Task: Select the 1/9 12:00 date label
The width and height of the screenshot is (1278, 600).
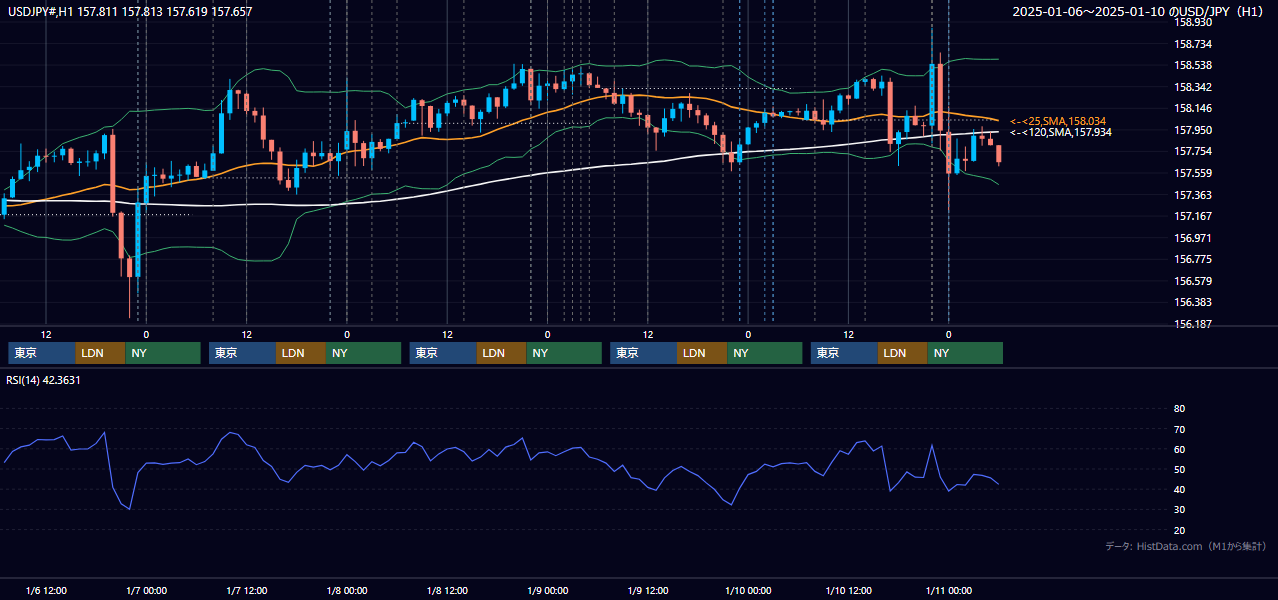Action: [x=648, y=590]
